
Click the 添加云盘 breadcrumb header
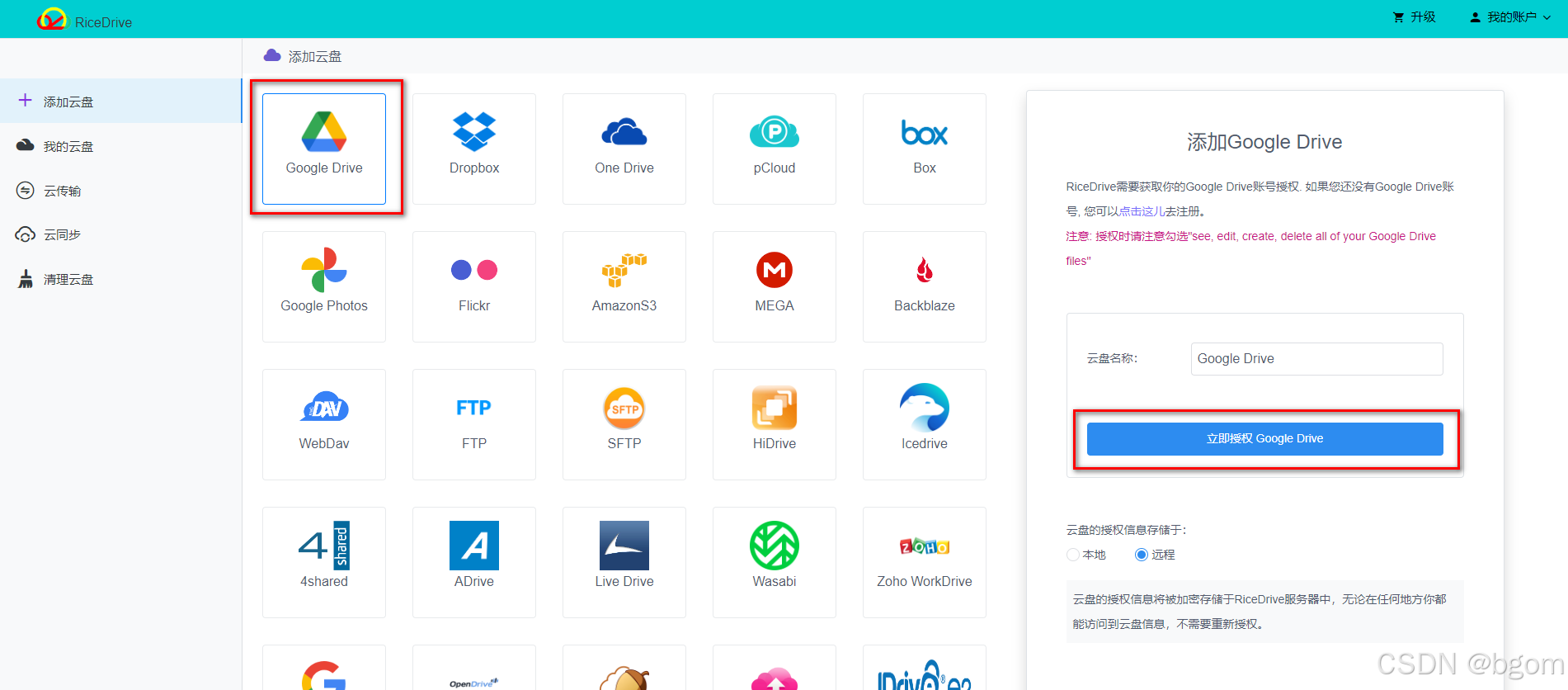pyautogui.click(x=303, y=56)
